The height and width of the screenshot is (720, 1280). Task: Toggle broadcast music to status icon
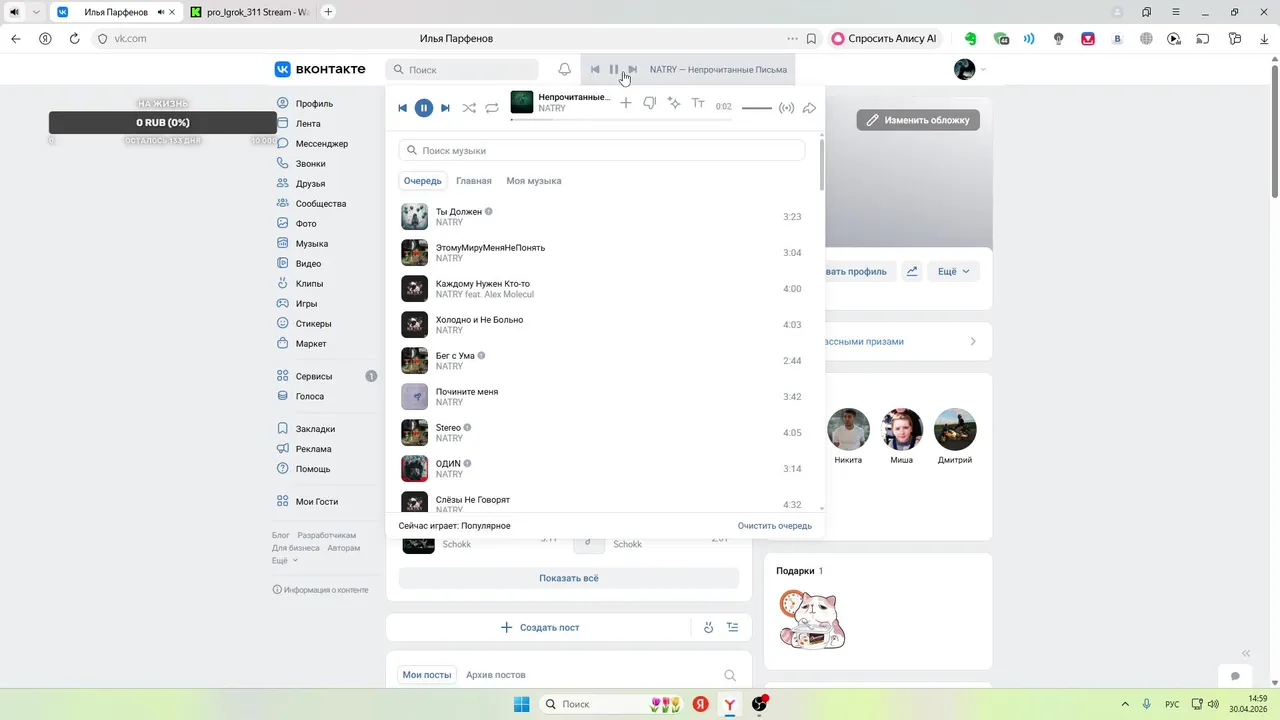787,107
